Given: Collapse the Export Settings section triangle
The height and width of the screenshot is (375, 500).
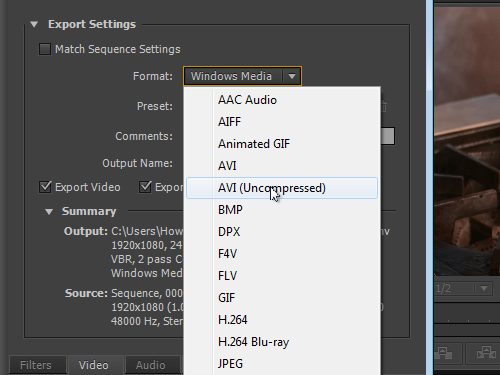Looking at the screenshot, I should [34, 24].
